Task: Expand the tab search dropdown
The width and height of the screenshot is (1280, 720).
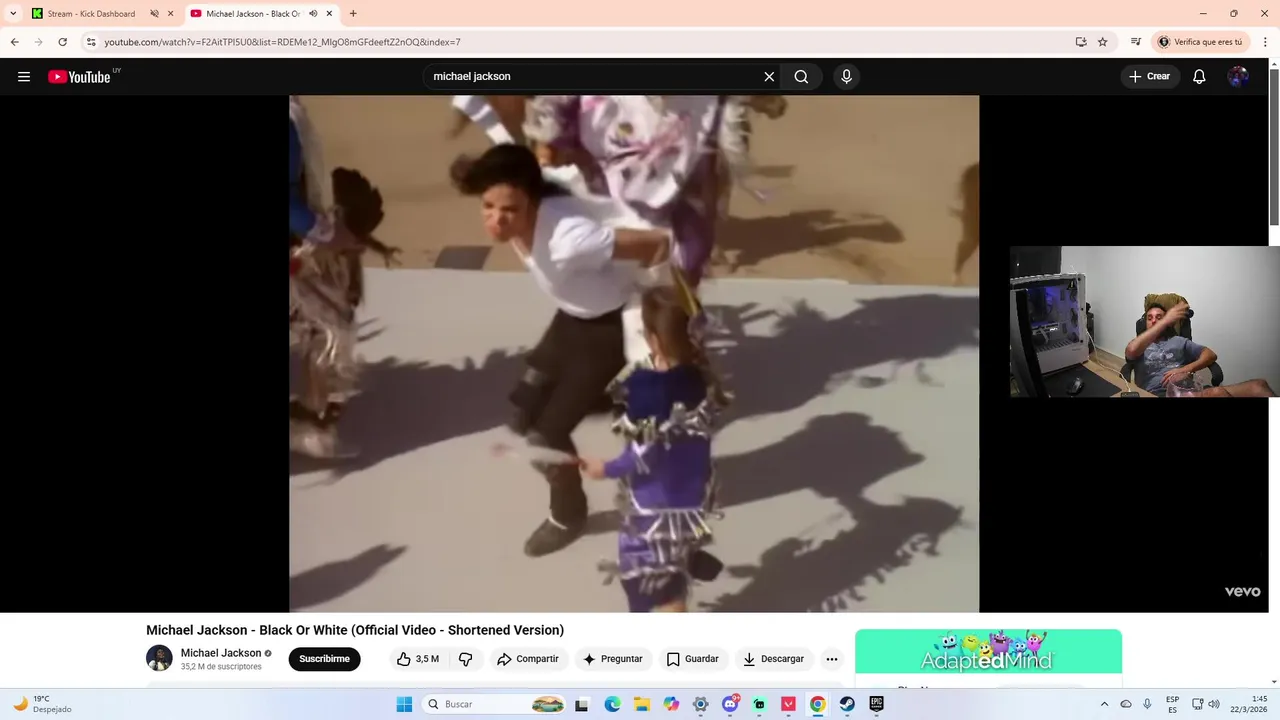Action: tap(13, 14)
